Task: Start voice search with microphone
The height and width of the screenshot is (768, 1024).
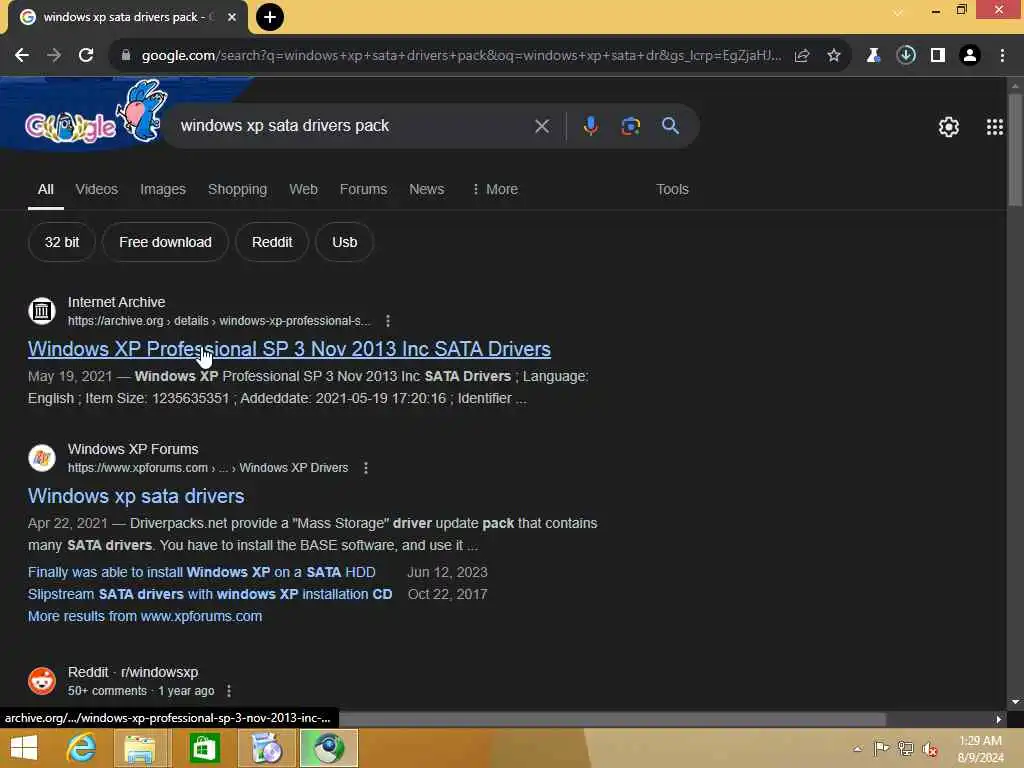Action: click(x=590, y=126)
